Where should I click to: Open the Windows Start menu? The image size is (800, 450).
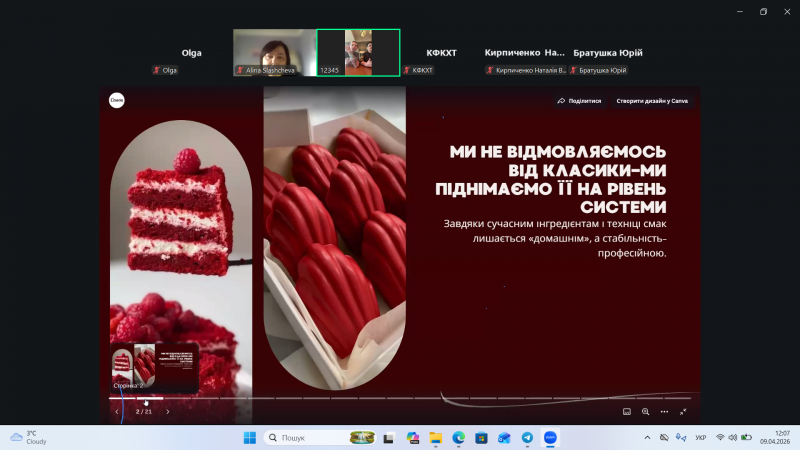tap(249, 438)
